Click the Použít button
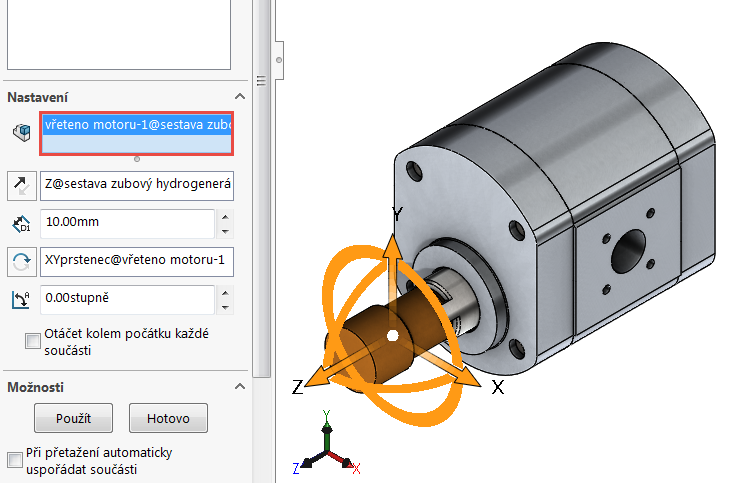This screenshot has height=483, width=750. [x=74, y=418]
